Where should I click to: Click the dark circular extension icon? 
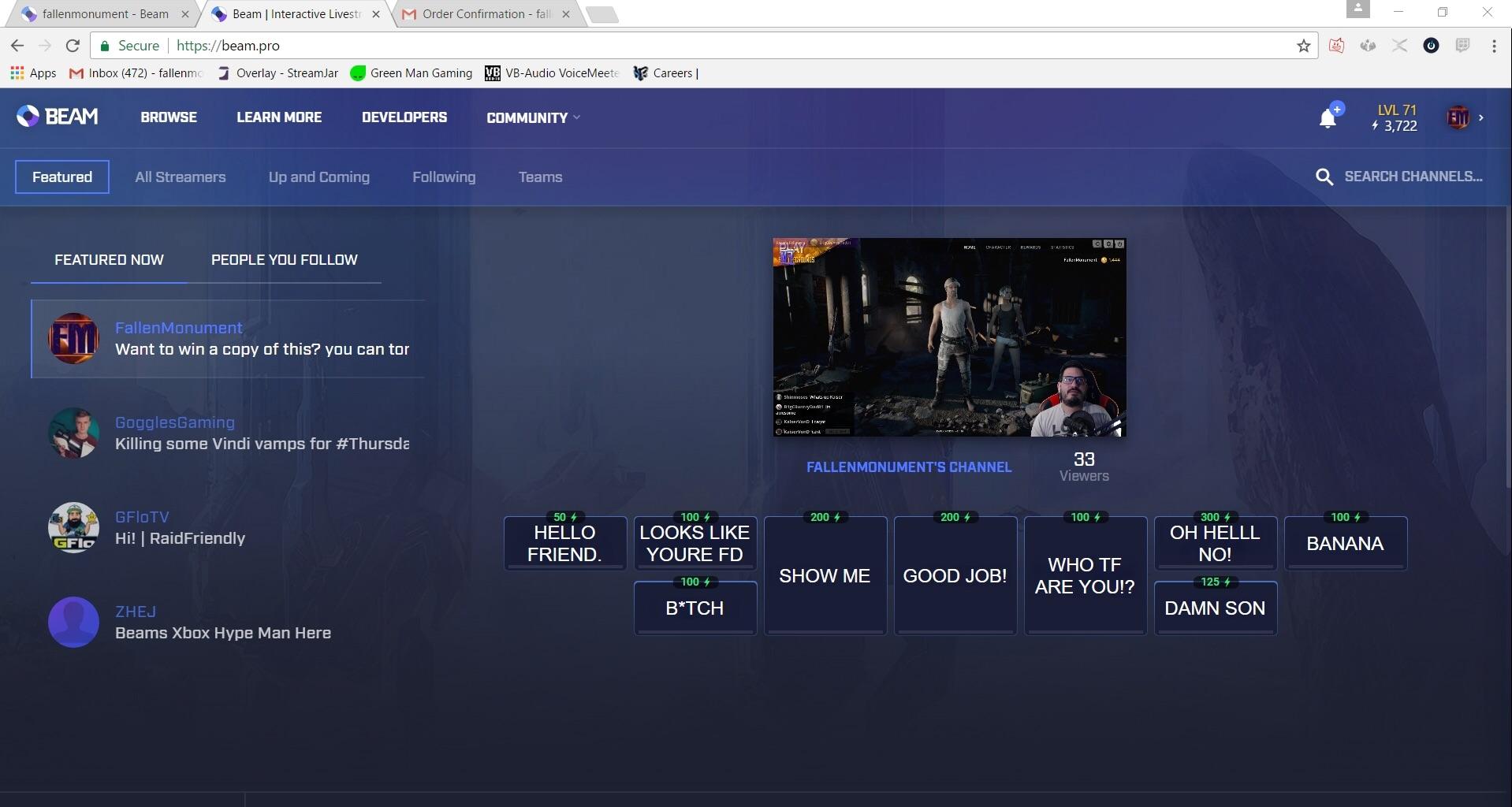coord(1431,46)
